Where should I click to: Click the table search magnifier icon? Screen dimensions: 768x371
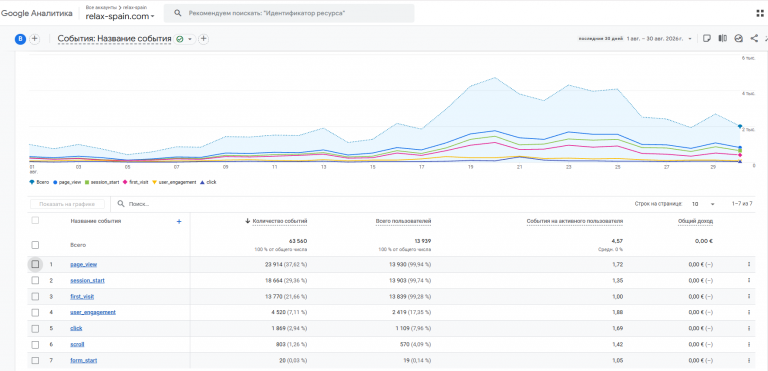(x=121, y=203)
